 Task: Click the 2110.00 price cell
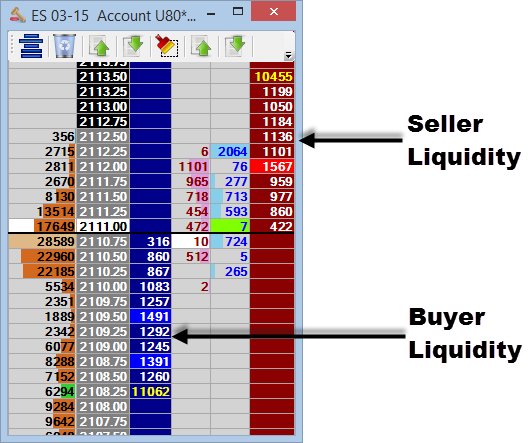point(103,286)
